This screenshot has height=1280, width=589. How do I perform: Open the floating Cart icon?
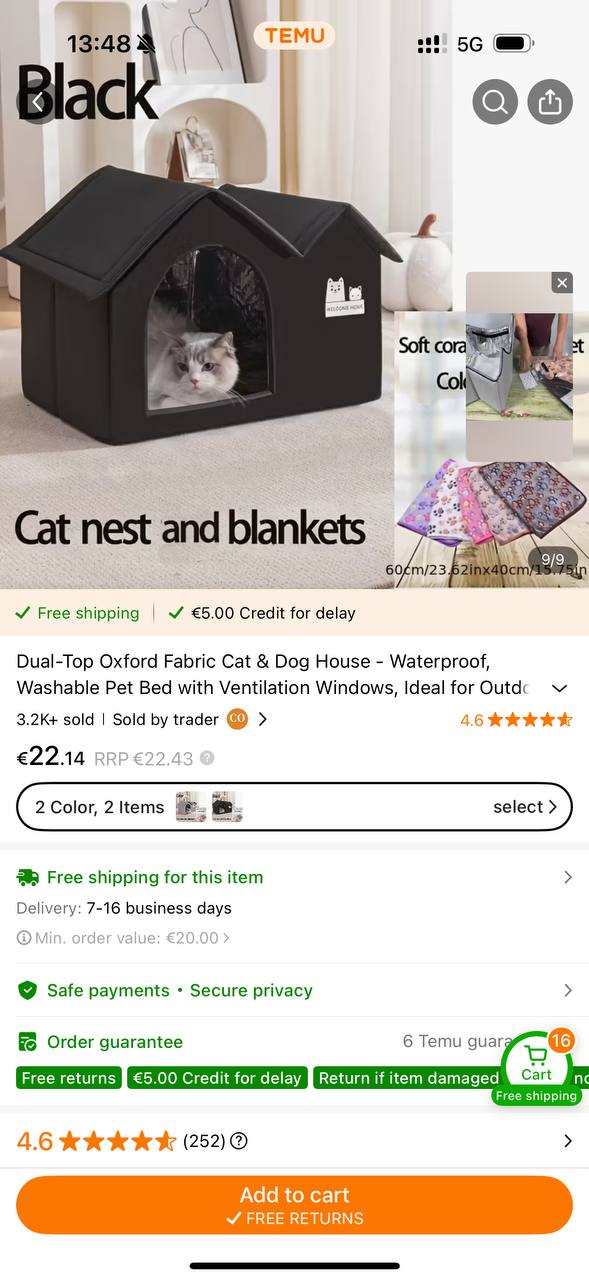[536, 1065]
